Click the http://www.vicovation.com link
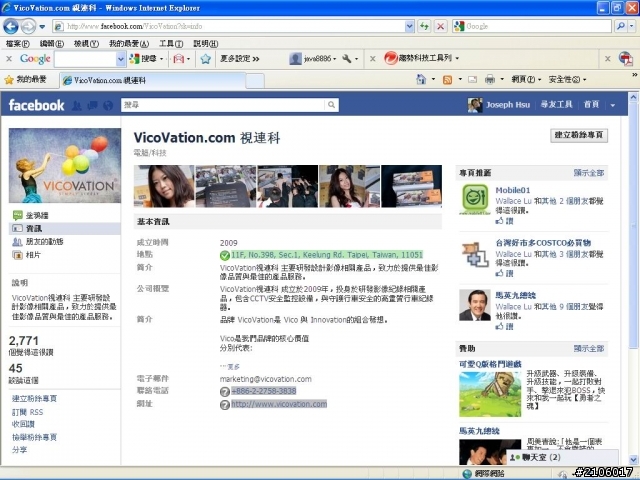640x480 pixels. [x=279, y=404]
